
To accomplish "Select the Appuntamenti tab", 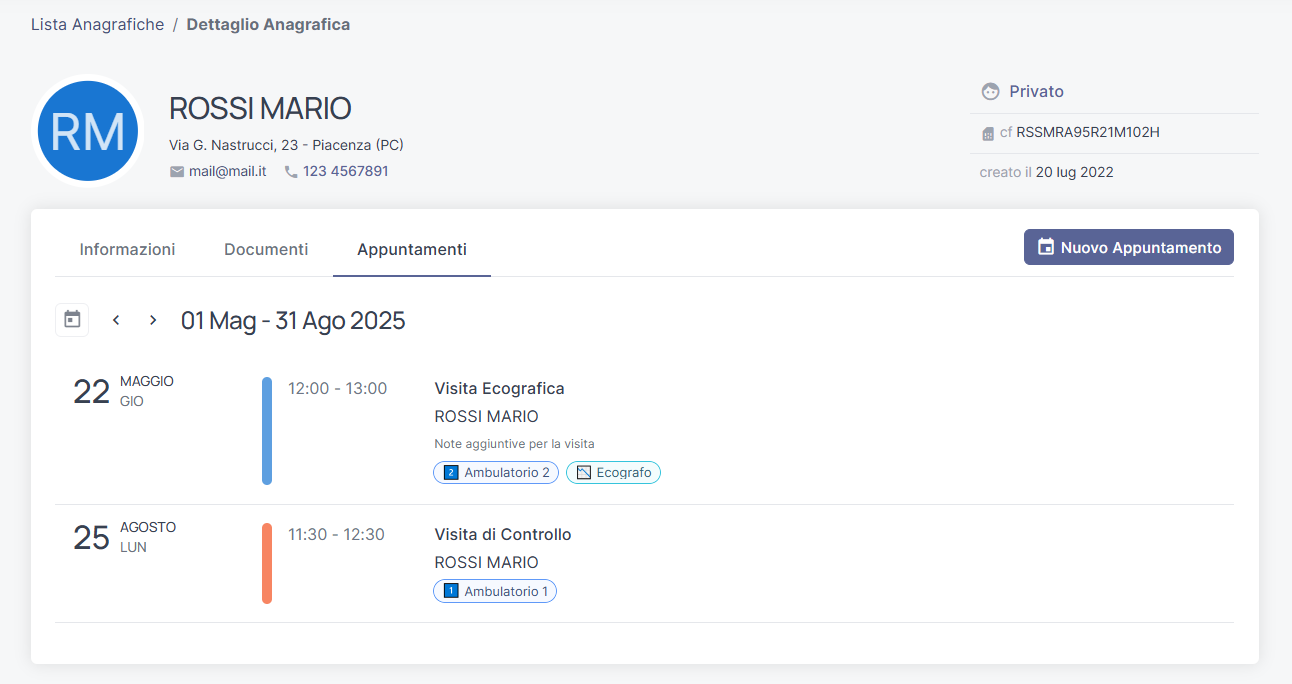I will point(411,249).
